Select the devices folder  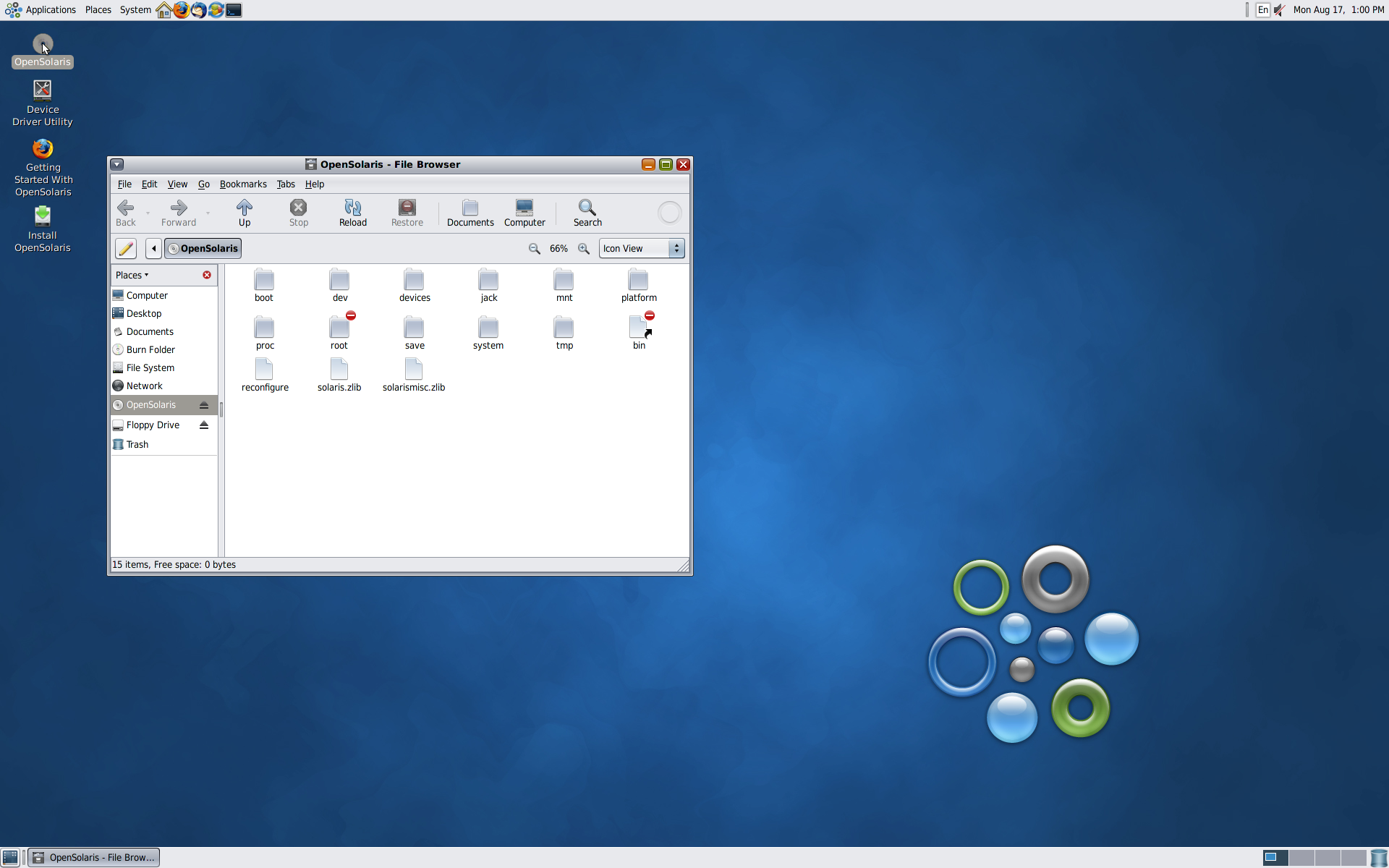coord(415,286)
